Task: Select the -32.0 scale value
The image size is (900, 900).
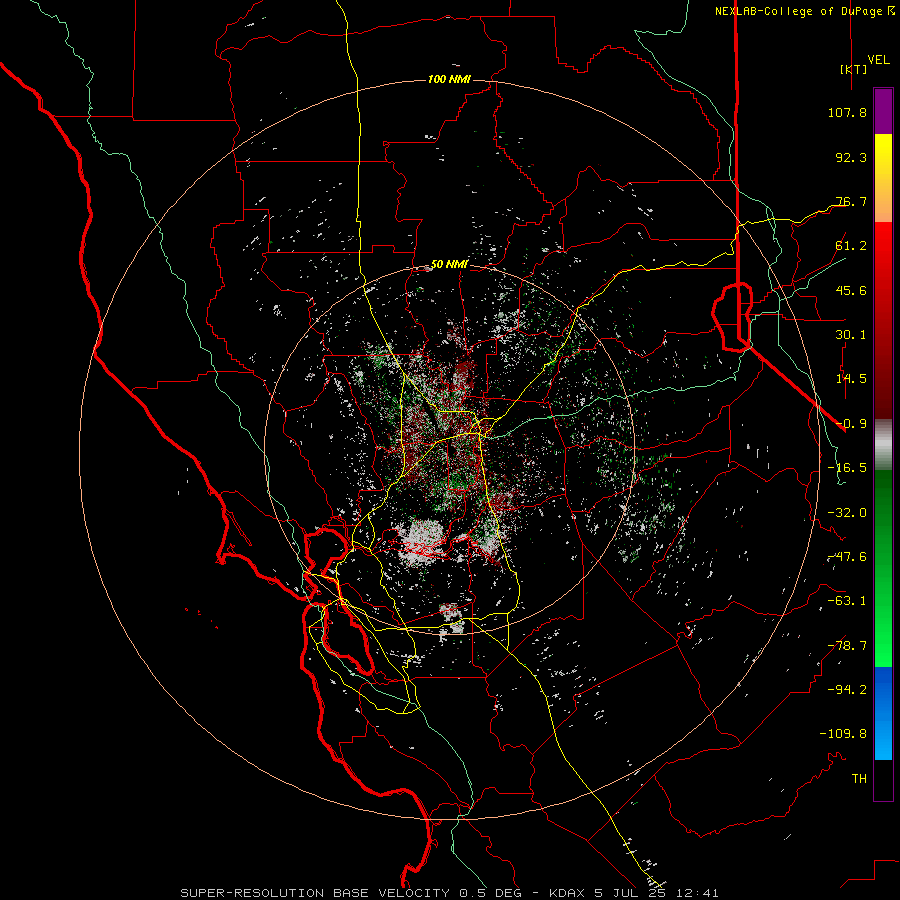Action: [847, 513]
